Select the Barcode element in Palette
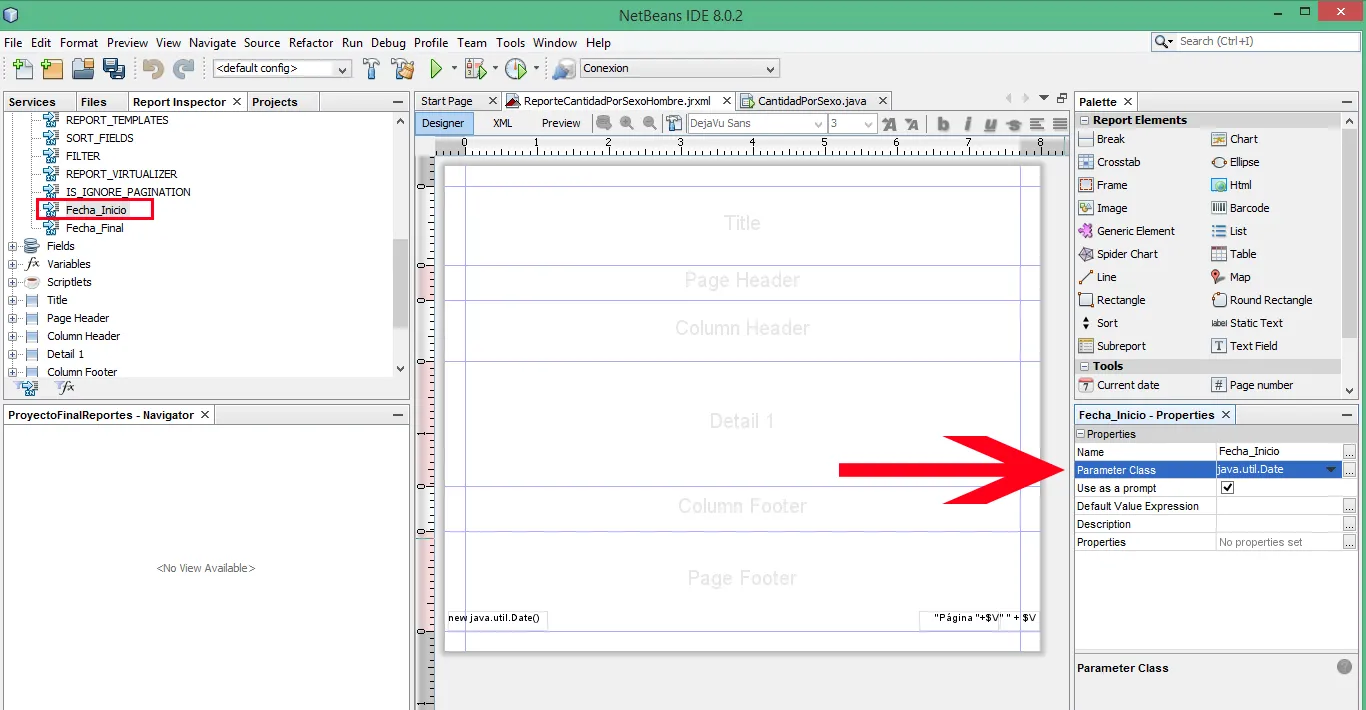Screen dimensions: 1366x710 [x=1249, y=208]
